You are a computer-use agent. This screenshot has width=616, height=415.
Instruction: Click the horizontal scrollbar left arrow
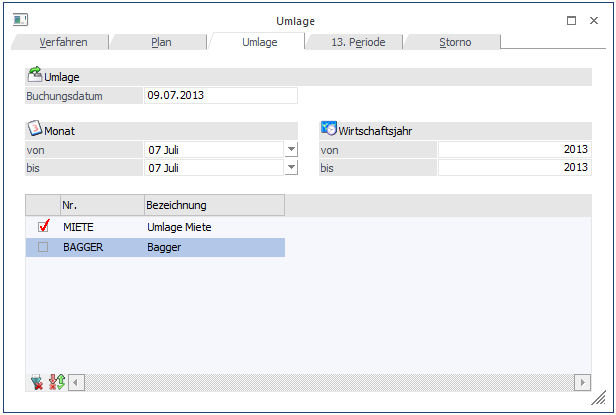tap(76, 382)
